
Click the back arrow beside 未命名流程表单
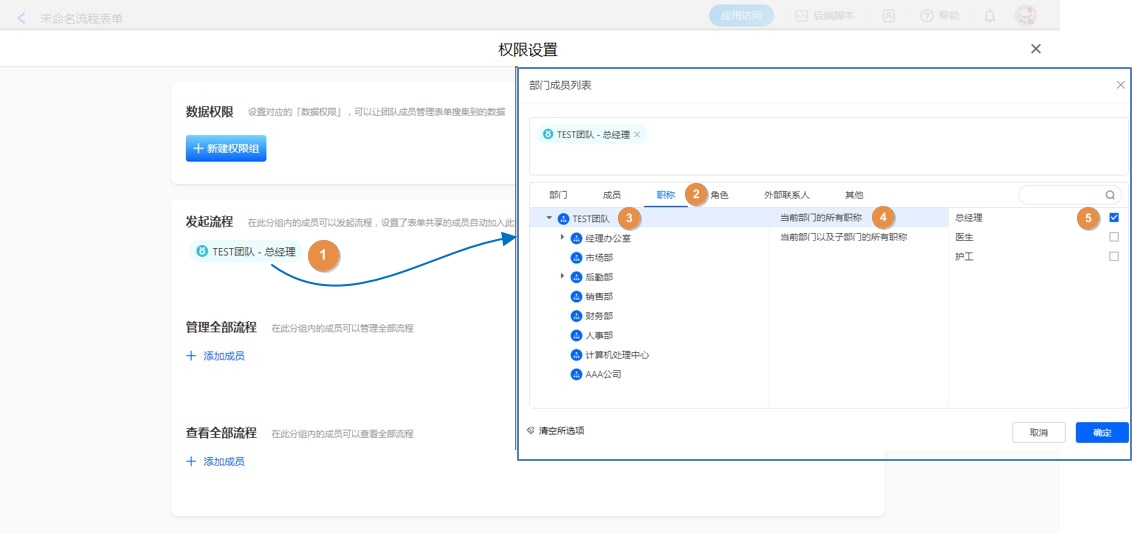click(22, 18)
